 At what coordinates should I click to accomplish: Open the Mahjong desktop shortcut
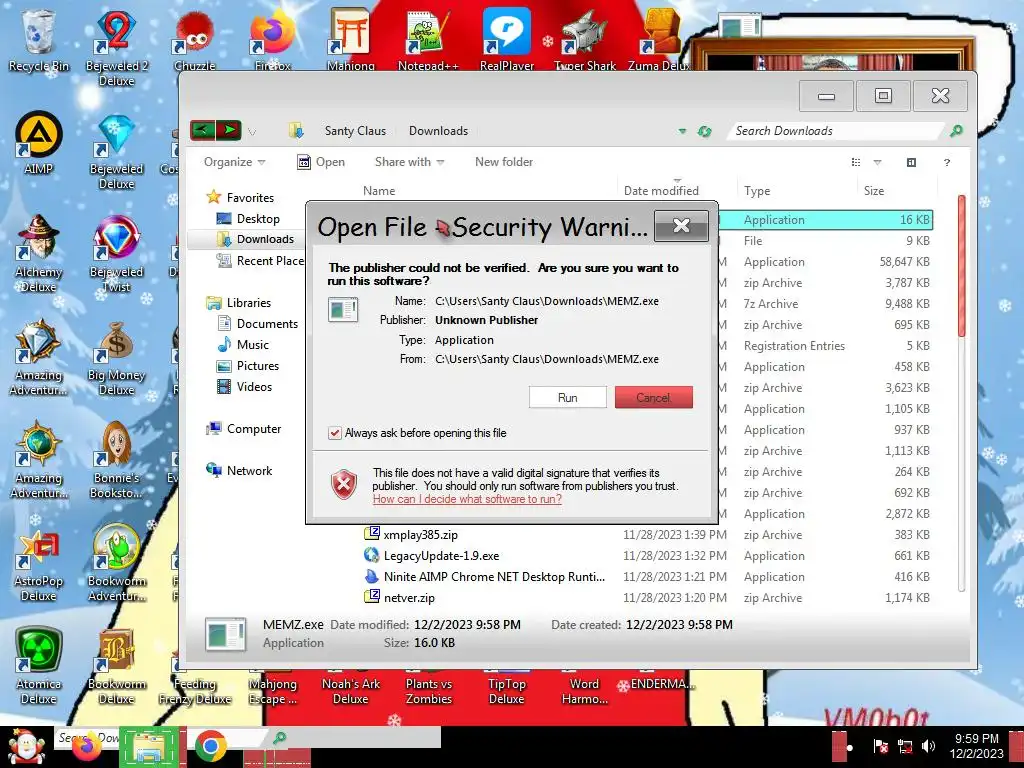pos(351,40)
